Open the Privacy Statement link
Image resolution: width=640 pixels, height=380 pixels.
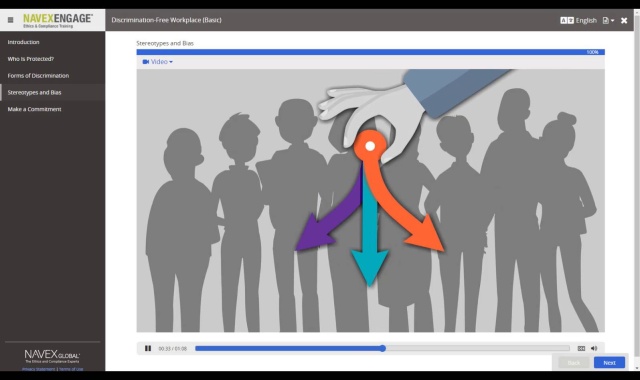38,369
